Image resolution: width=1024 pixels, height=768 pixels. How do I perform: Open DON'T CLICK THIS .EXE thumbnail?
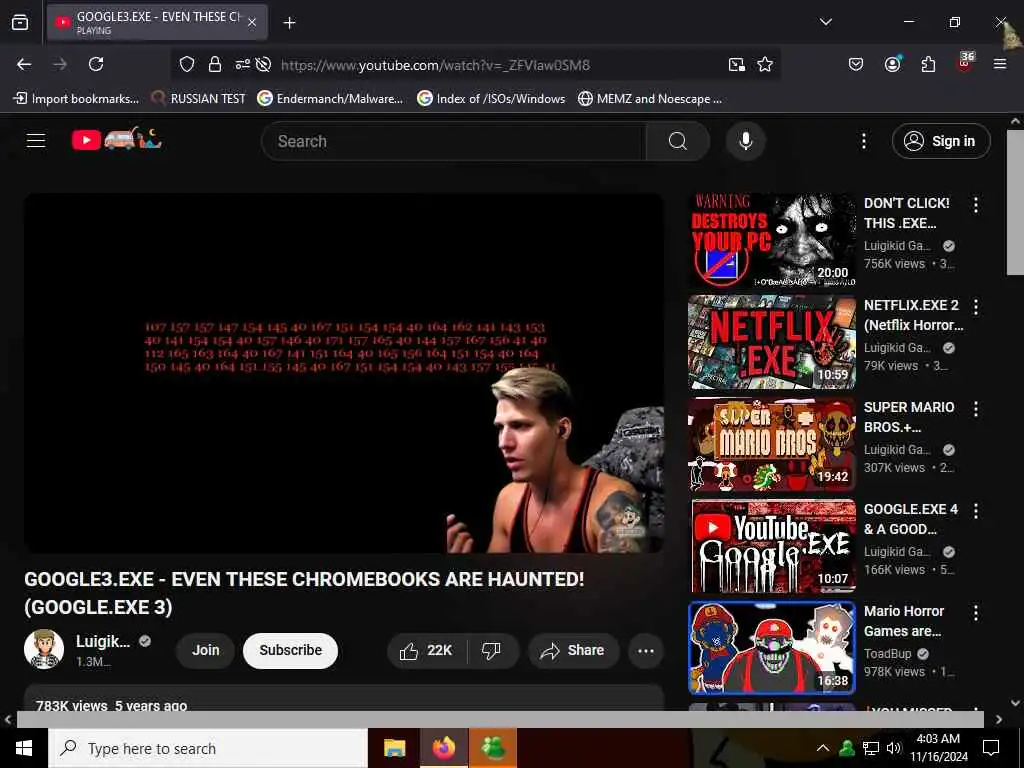[772, 240]
